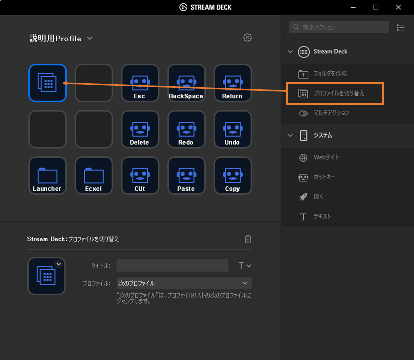The height and width of the screenshot is (360, 414).
Task: Close the Stream Deck window
Action: 398,7
